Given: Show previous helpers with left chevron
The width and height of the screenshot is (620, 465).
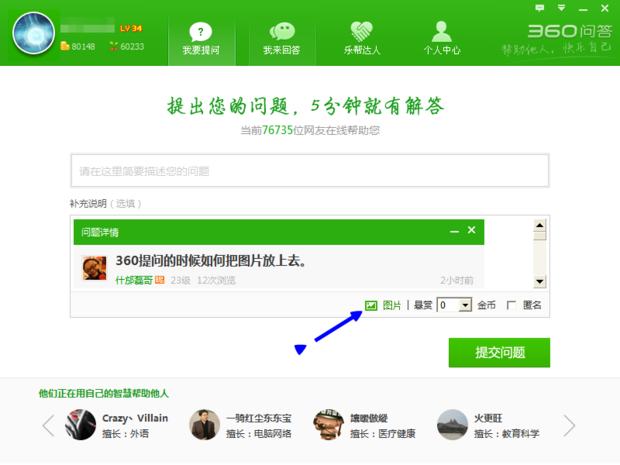Looking at the screenshot, I should coord(48,425).
